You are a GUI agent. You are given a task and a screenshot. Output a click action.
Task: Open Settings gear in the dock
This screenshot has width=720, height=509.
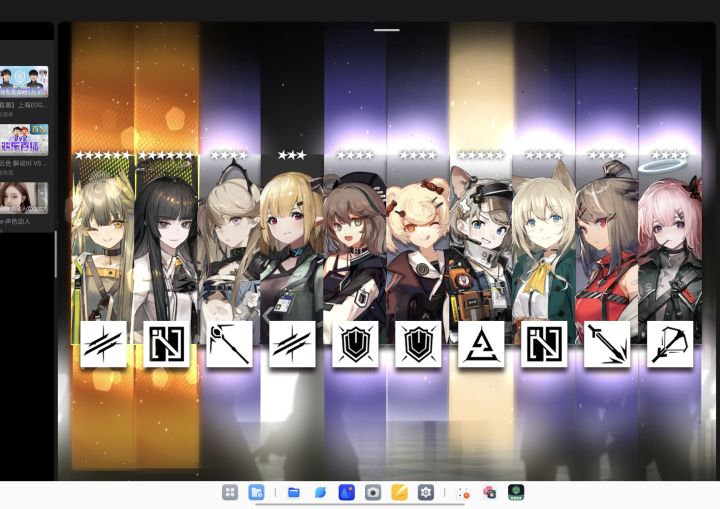(426, 493)
